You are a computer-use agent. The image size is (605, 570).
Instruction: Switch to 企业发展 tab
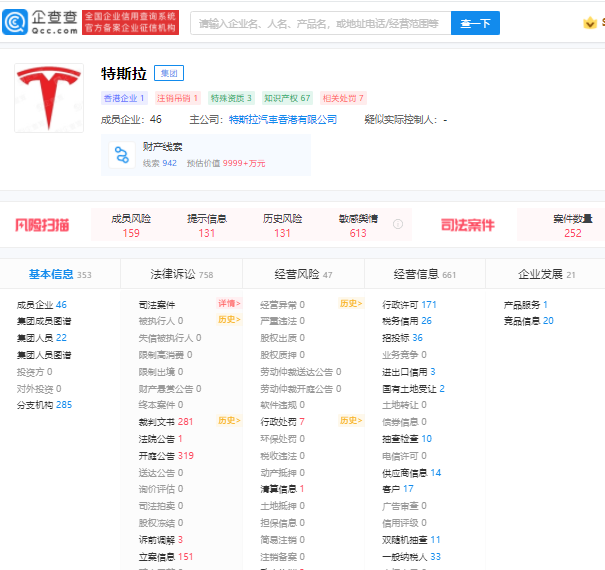546,274
